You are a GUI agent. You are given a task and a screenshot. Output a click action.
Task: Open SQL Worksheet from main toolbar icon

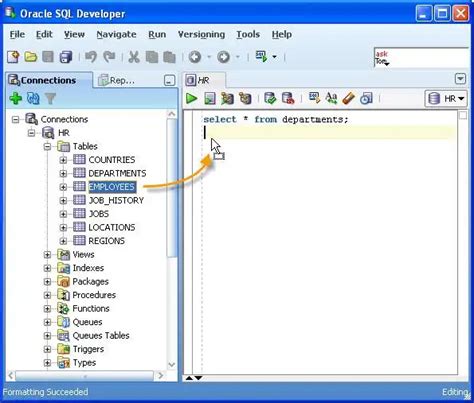tap(262, 56)
